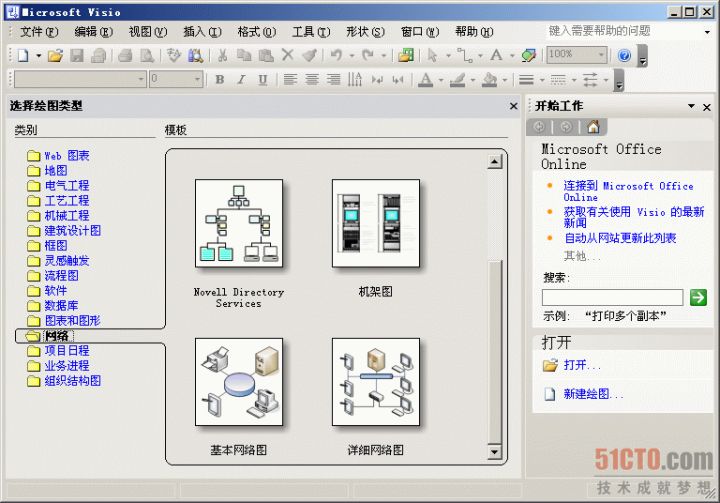Open the line ends dropdown arrow
Image resolution: width=720 pixels, height=503 pixels.
tap(606, 80)
